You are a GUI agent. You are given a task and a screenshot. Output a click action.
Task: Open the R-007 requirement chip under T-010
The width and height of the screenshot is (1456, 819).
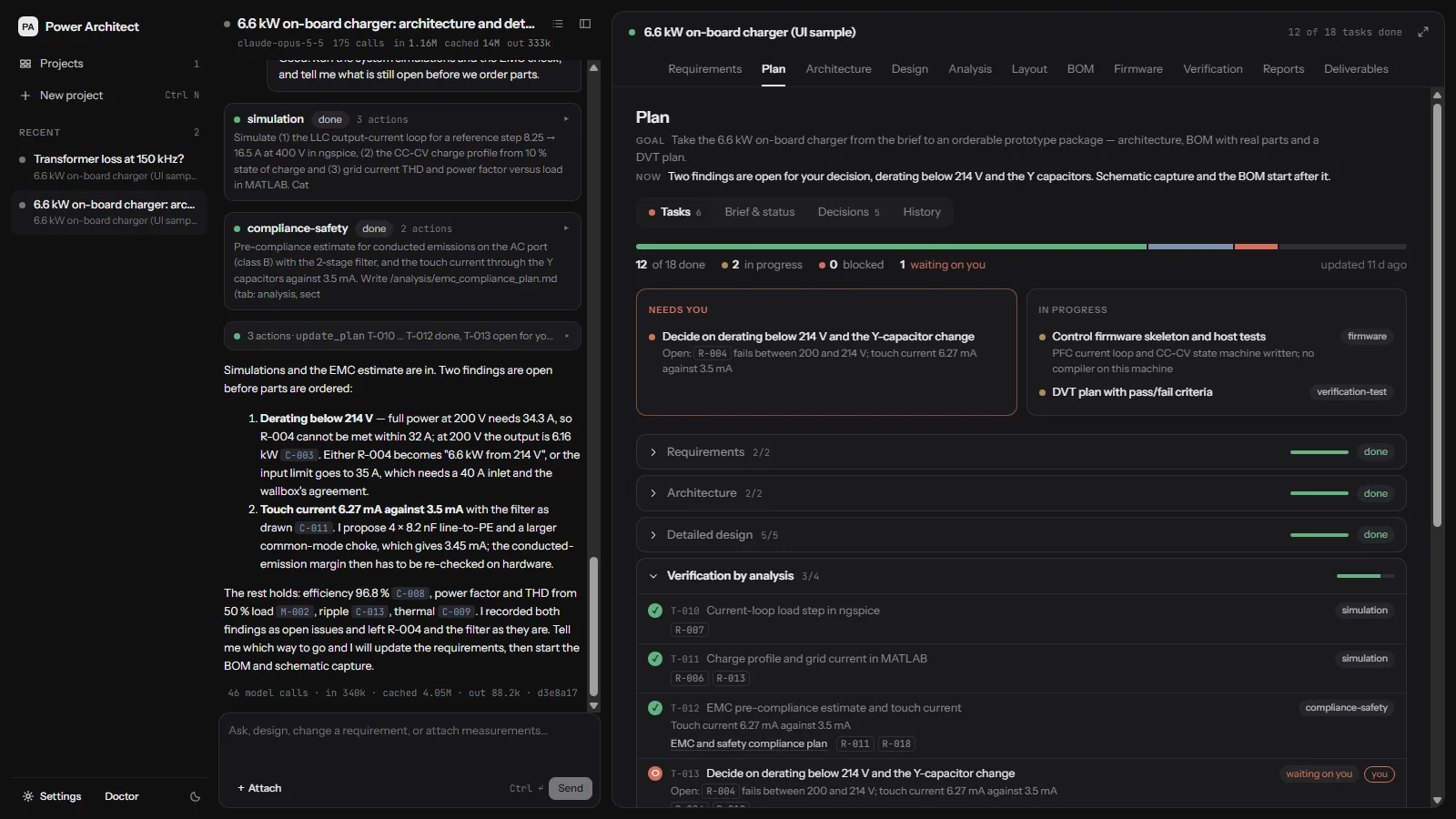(x=689, y=630)
